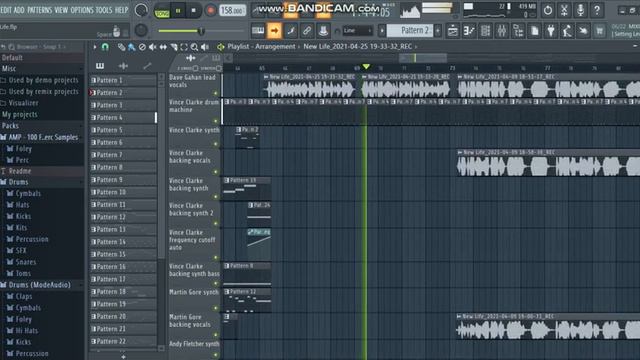The height and width of the screenshot is (360, 640).
Task: Select the playlist Slice tool
Action: (174, 47)
